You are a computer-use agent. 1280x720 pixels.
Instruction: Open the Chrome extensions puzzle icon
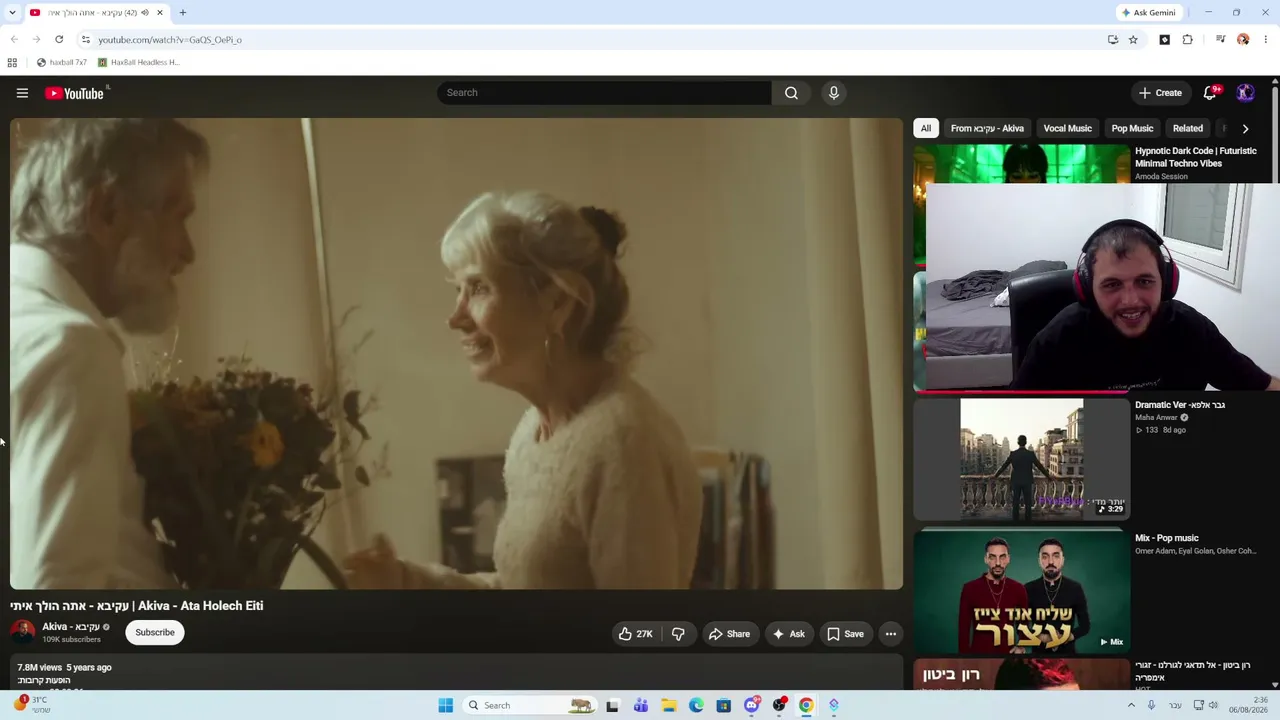tap(1188, 40)
